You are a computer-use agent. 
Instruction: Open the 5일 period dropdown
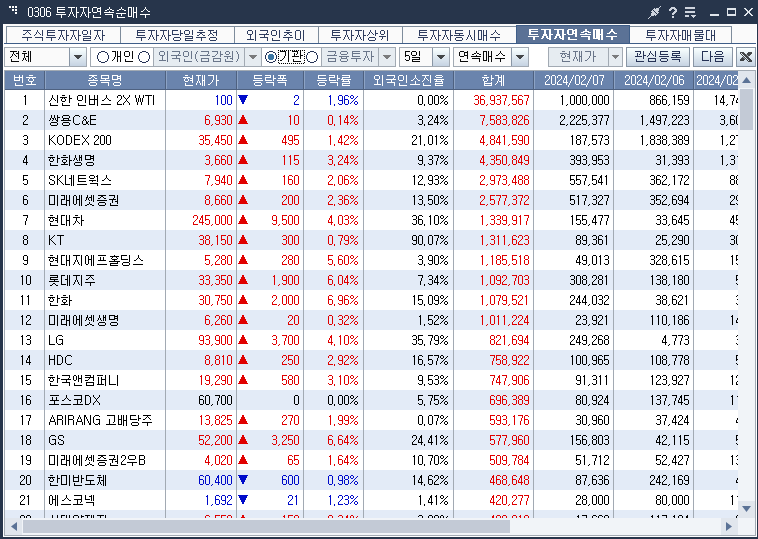[440, 58]
